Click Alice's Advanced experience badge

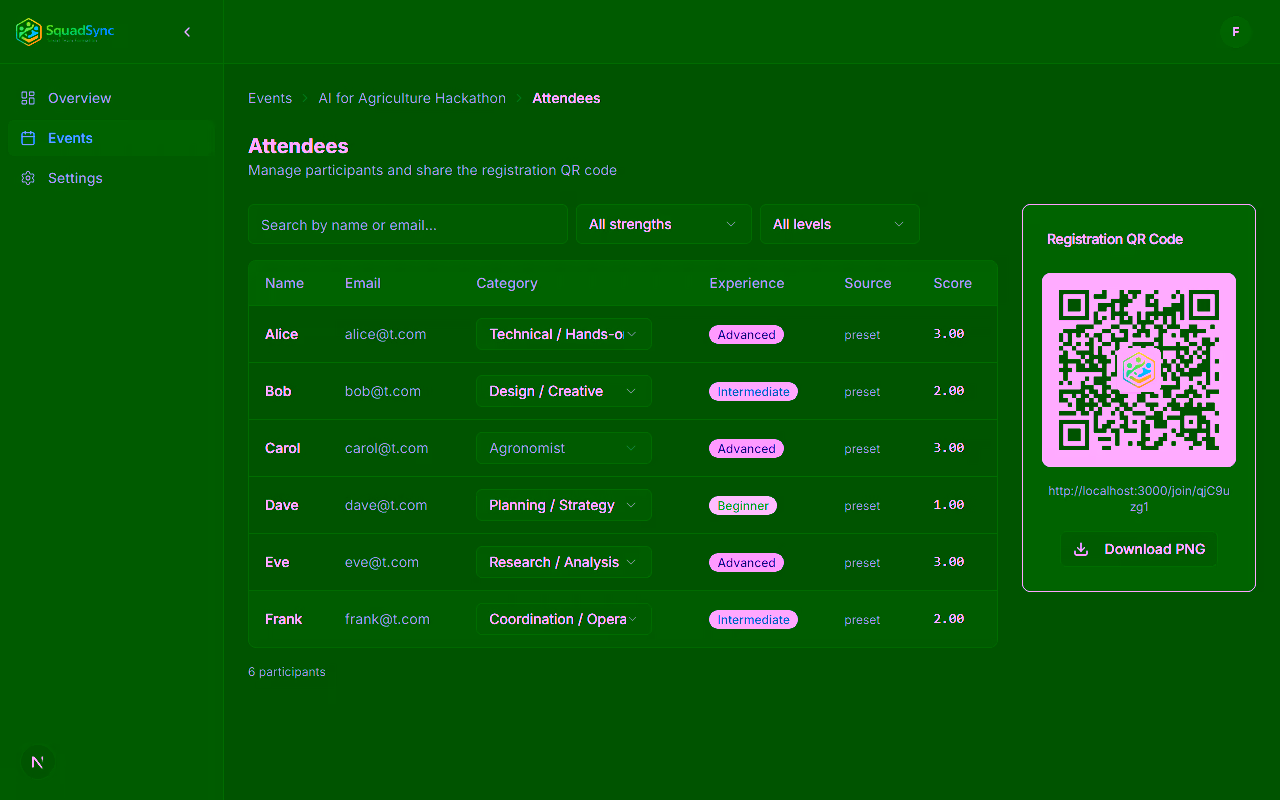point(747,335)
